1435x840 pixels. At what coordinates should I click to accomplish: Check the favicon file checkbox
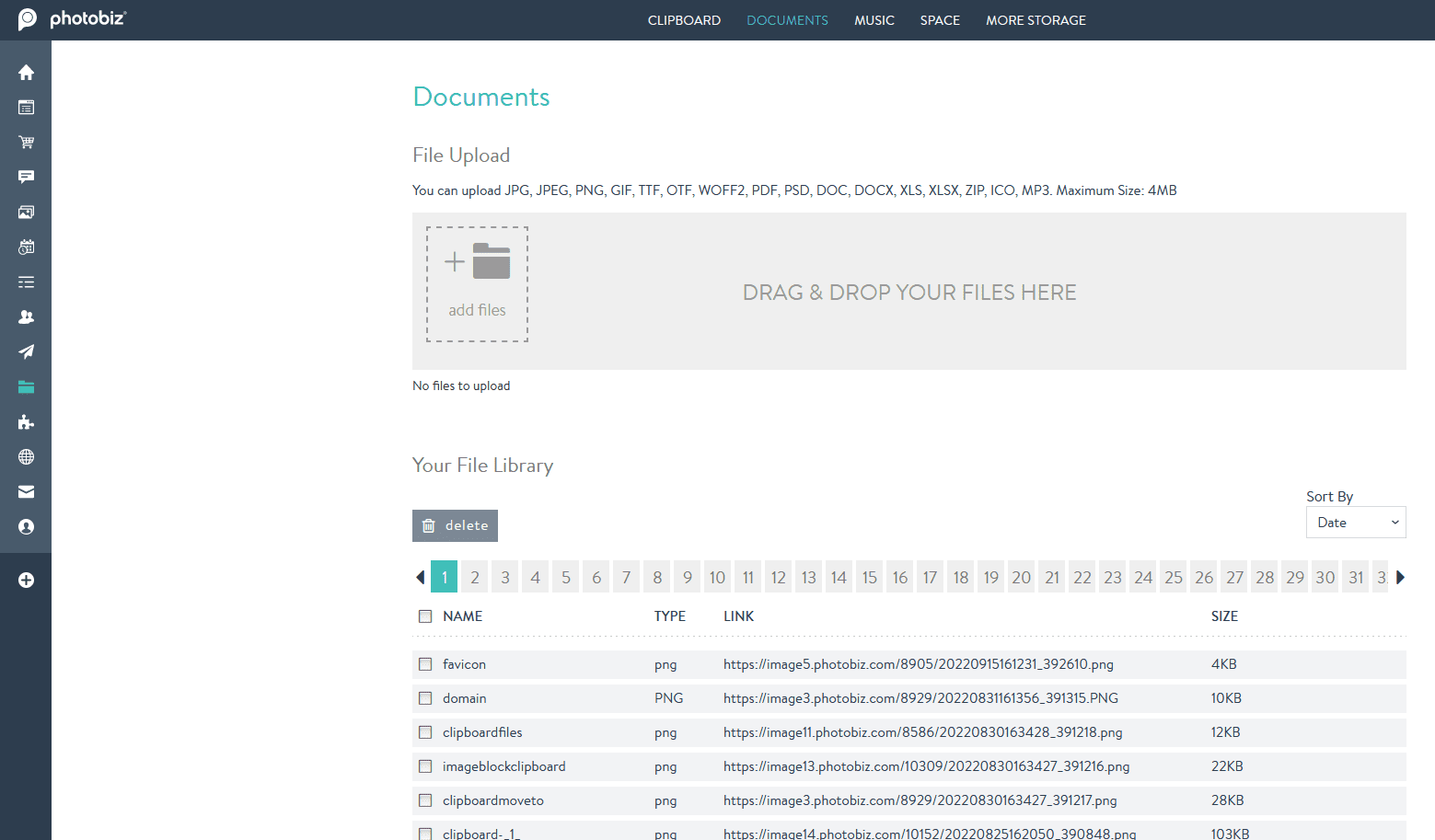tap(425, 663)
